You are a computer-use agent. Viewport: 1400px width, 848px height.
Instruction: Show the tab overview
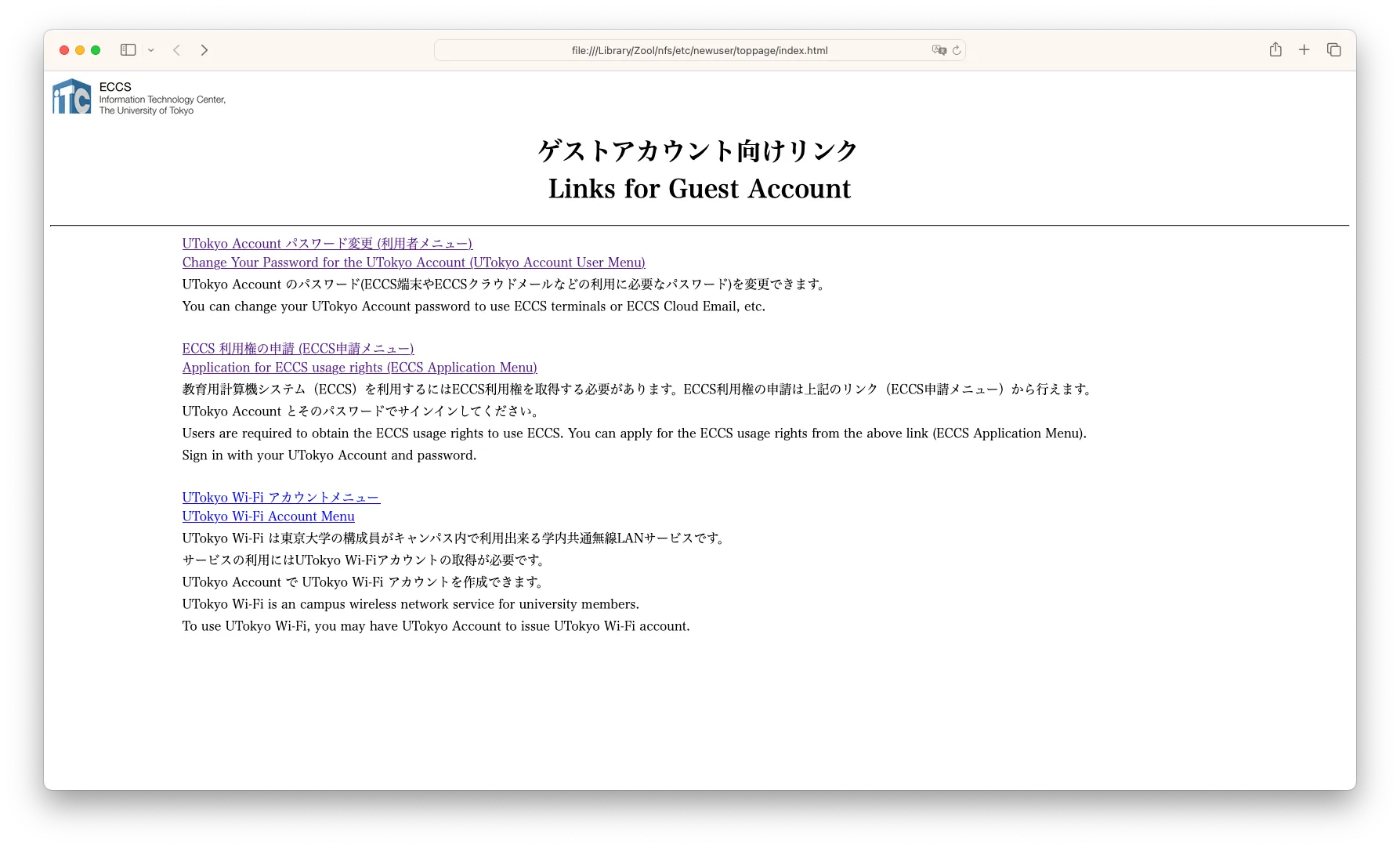coord(1334,50)
